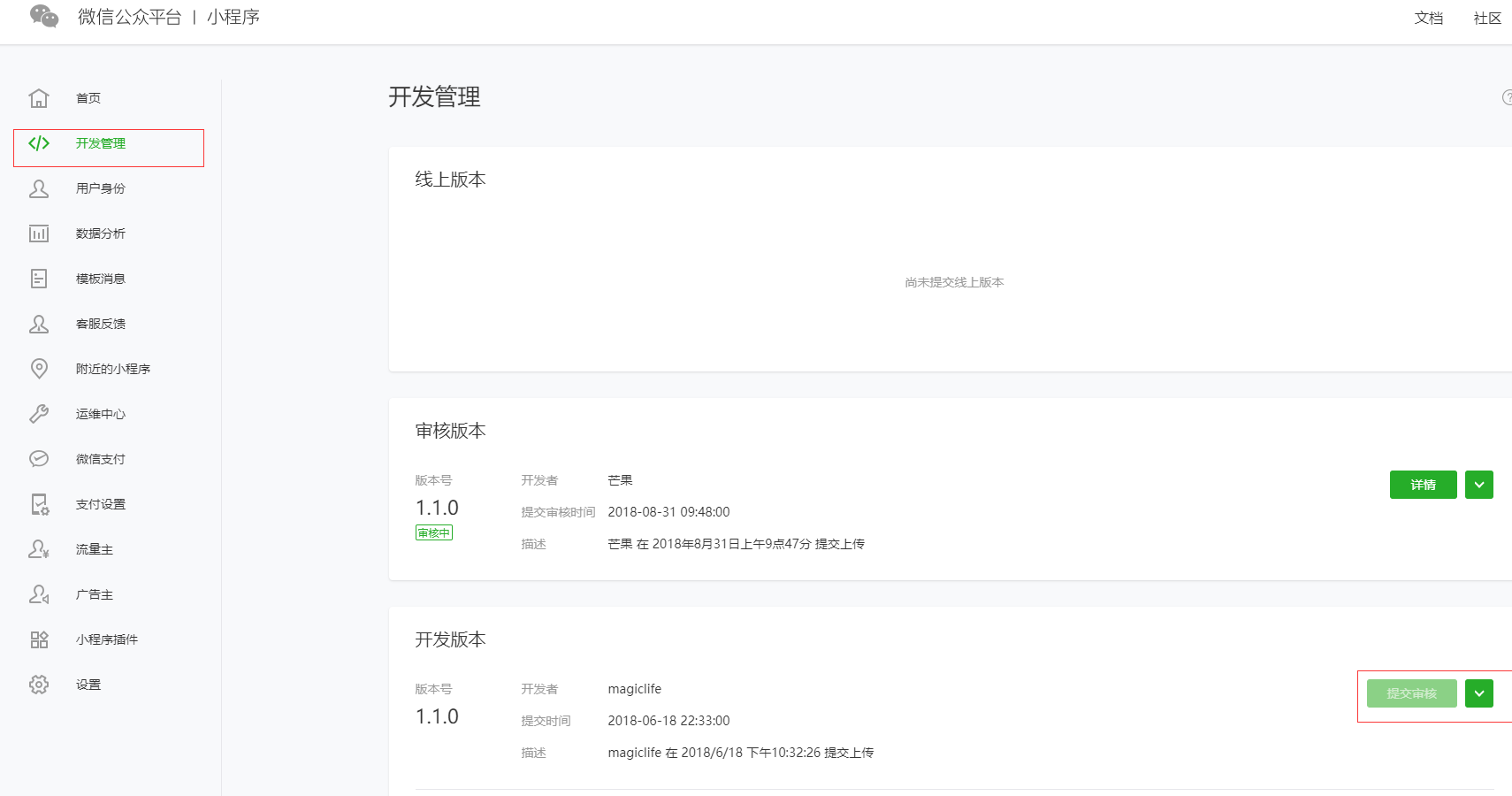Click the person-megaphone icon for 广告主

[x=39, y=594]
